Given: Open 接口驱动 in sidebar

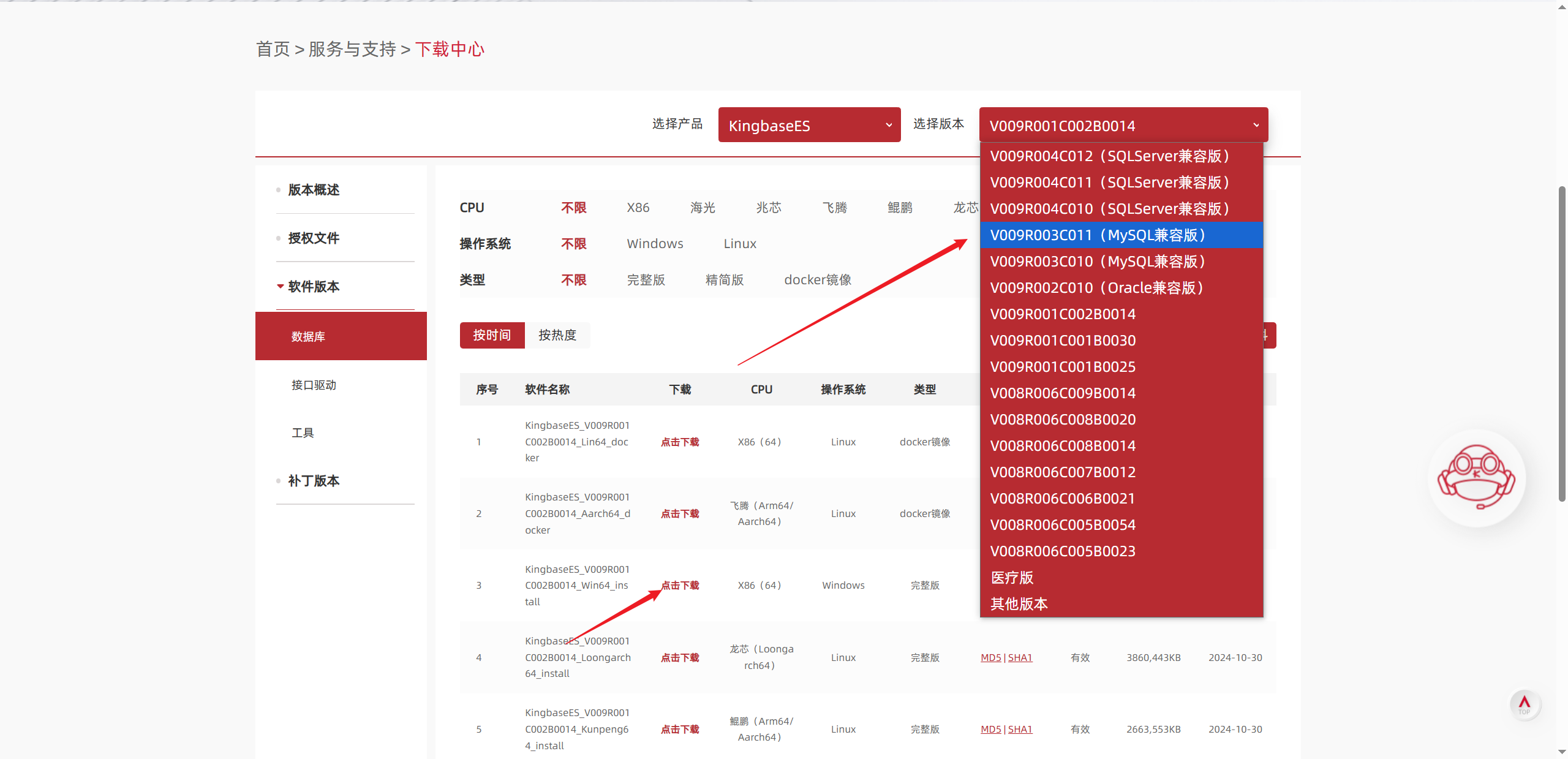Looking at the screenshot, I should 314,385.
